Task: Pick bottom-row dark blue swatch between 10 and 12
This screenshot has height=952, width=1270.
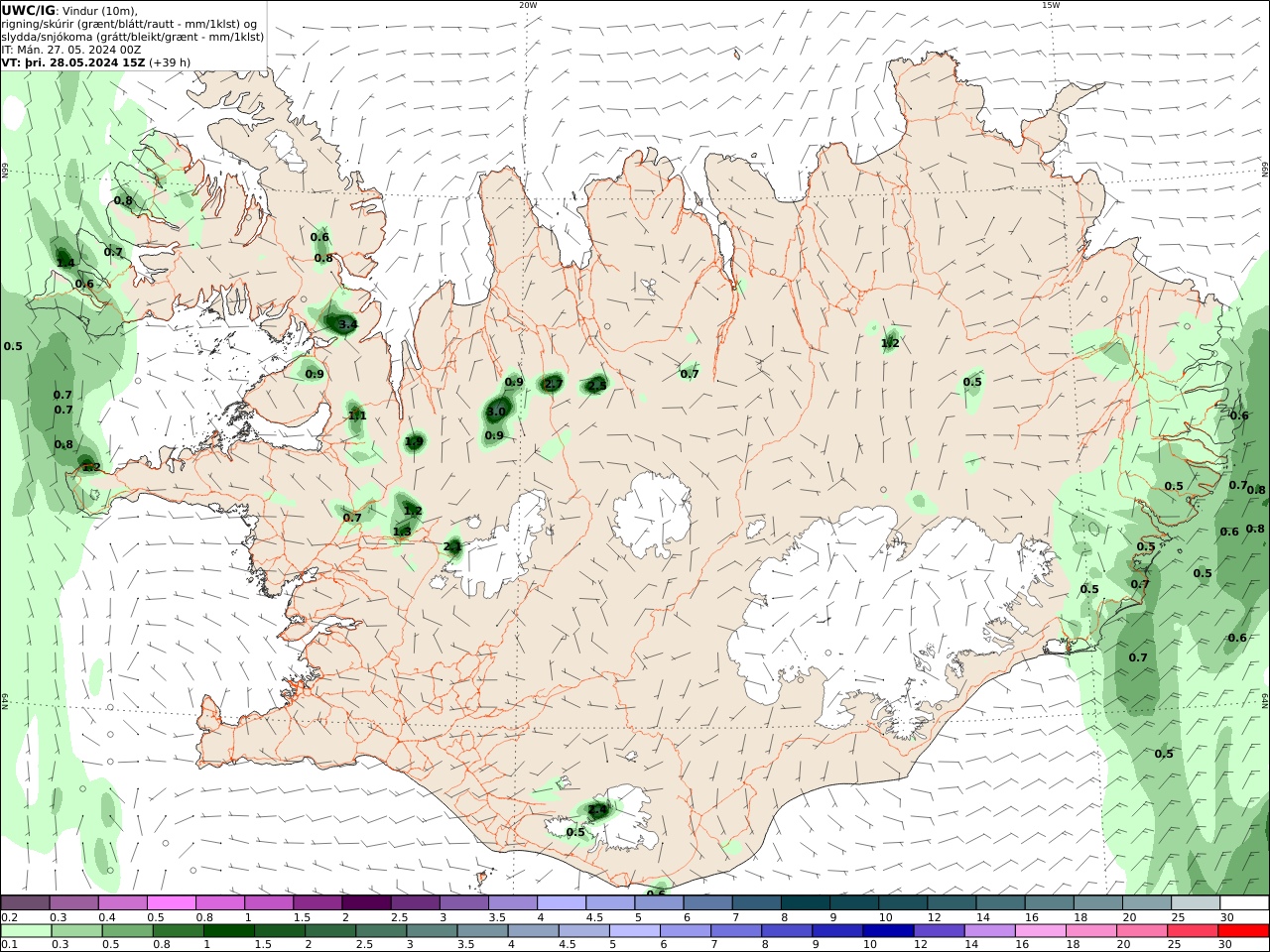Action: pos(887,930)
